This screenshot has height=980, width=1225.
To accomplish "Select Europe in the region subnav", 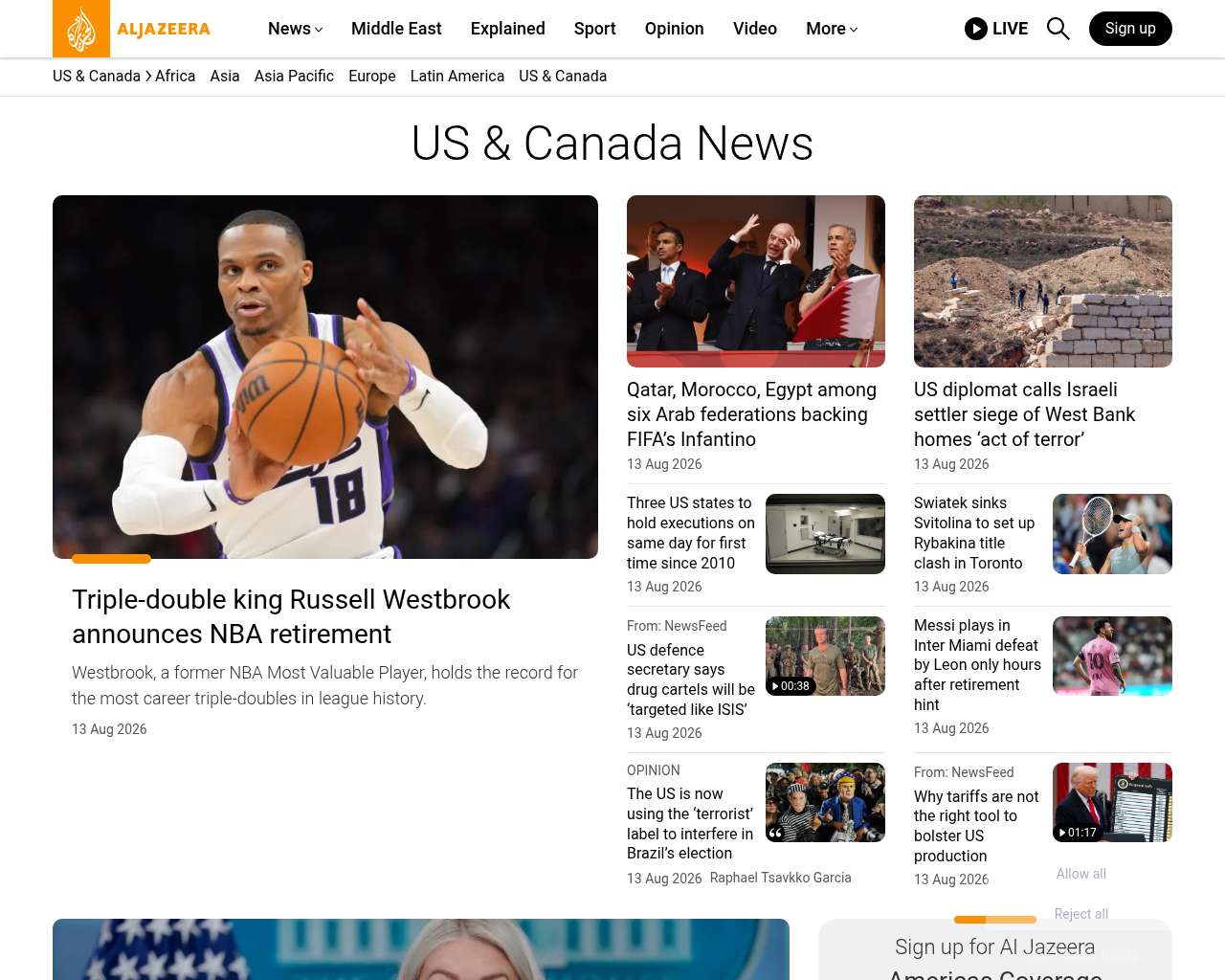I will [372, 77].
